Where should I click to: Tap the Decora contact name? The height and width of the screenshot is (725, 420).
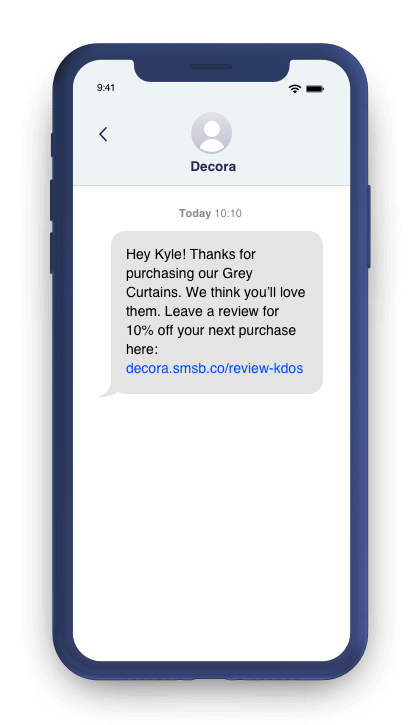(x=213, y=166)
